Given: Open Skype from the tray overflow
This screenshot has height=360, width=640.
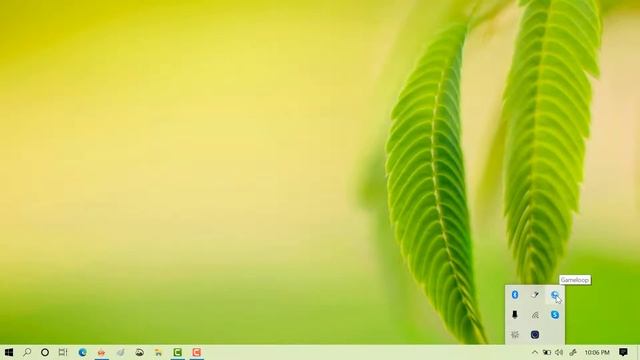Looking at the screenshot, I should tap(555, 315).
